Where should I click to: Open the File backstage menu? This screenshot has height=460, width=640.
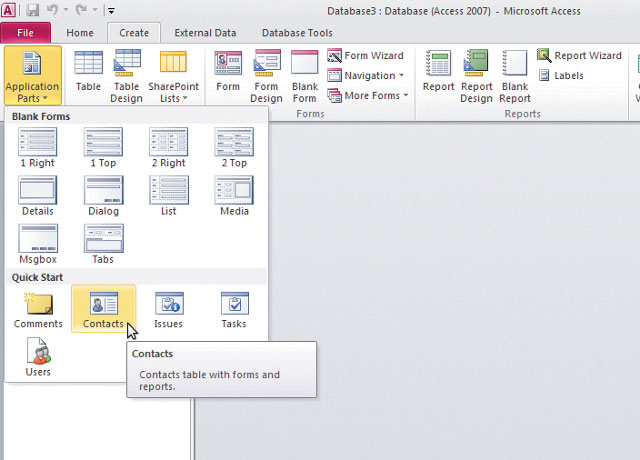point(27,33)
